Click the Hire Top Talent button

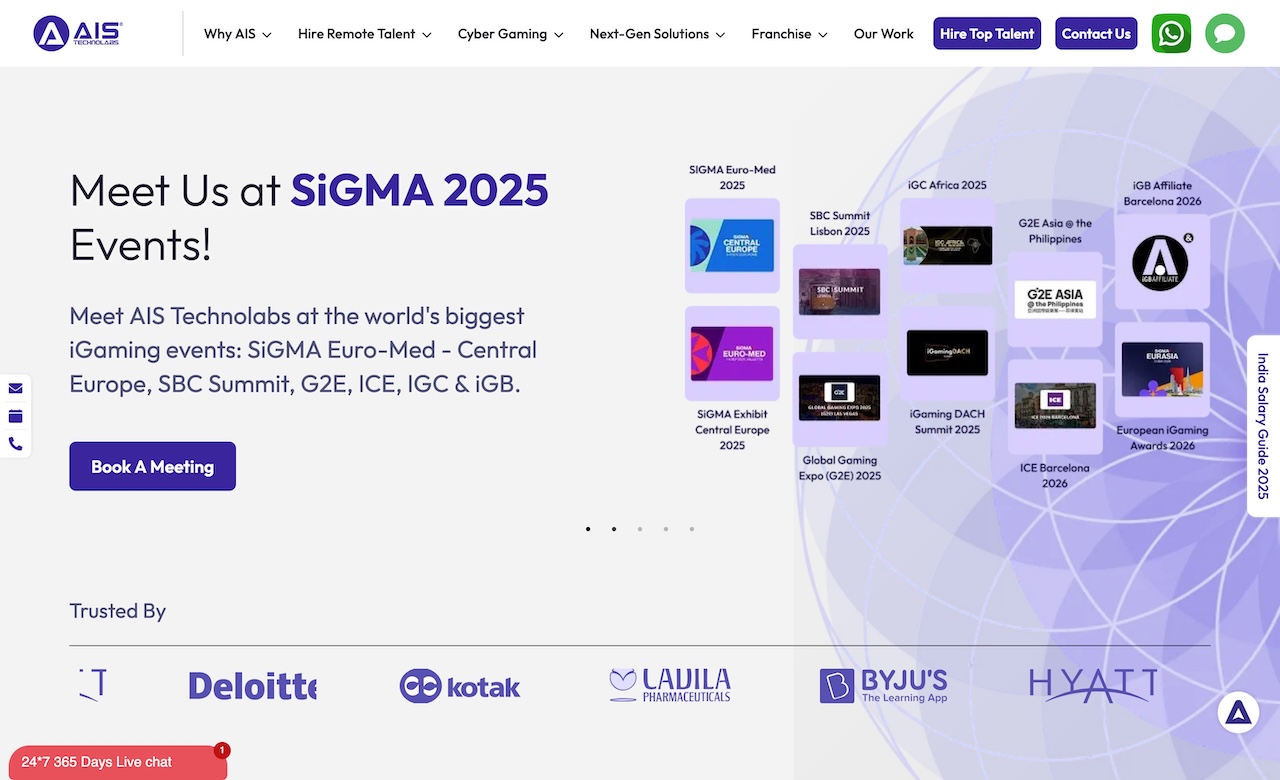coord(987,34)
